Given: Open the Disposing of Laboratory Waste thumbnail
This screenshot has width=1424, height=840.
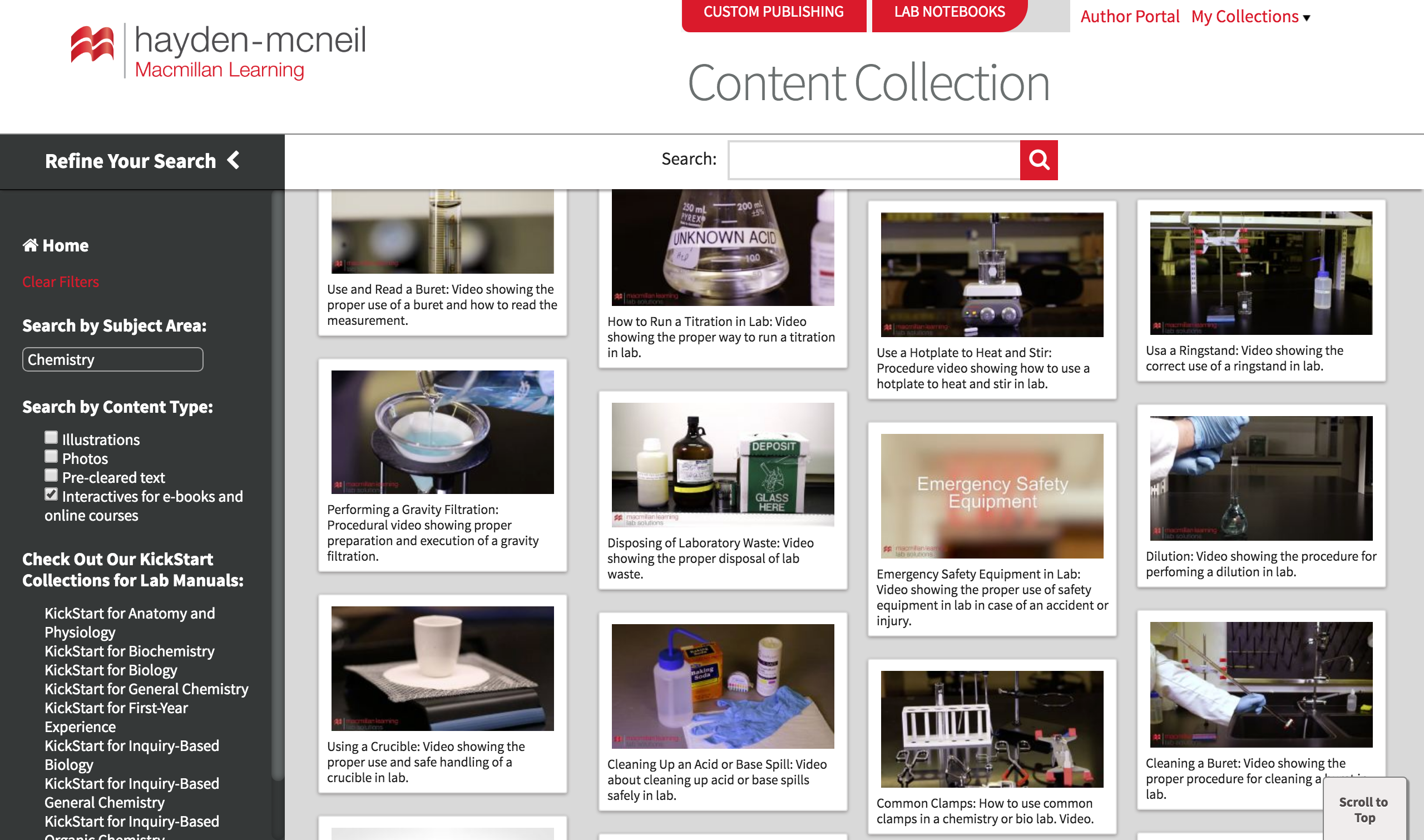Looking at the screenshot, I should tap(722, 464).
